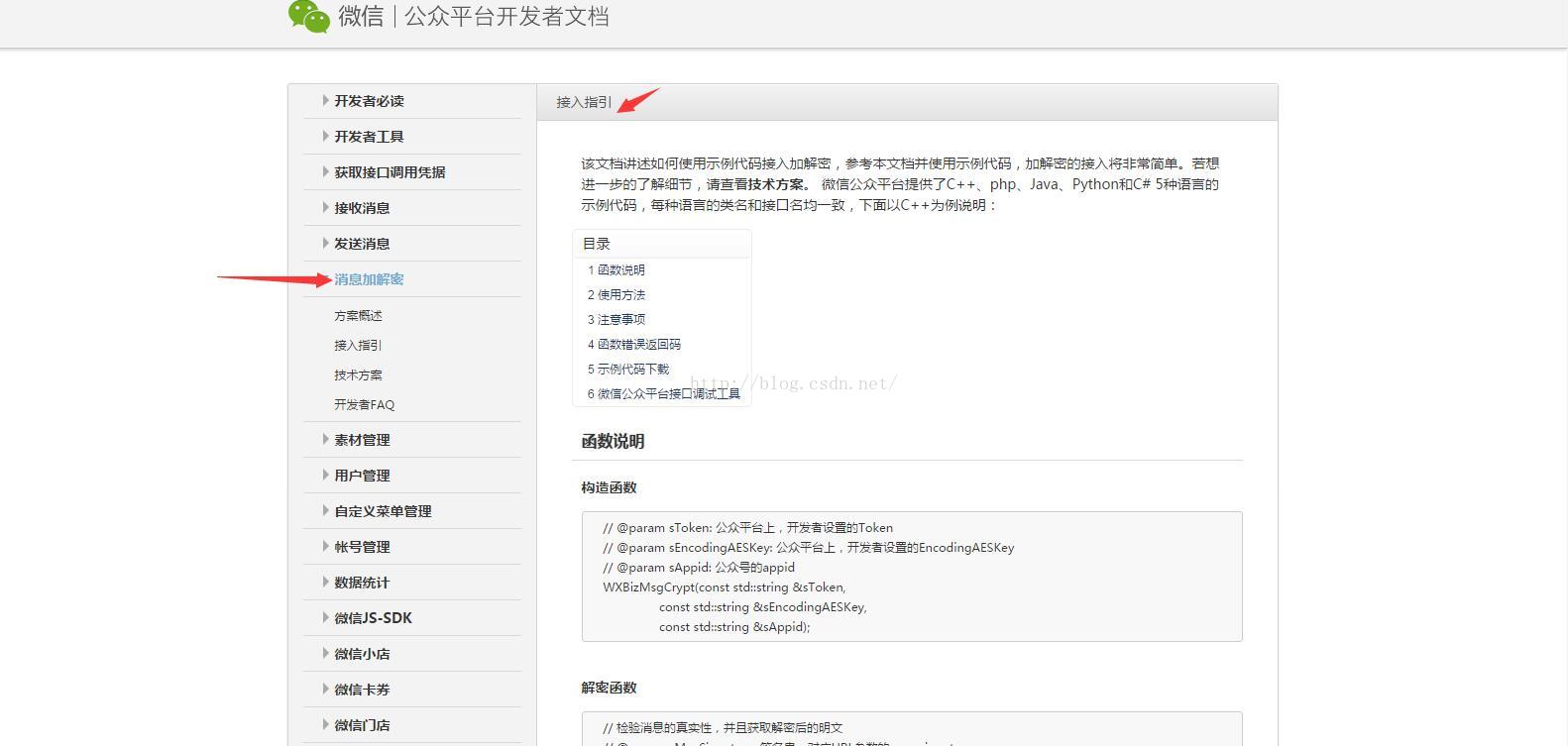Open the 发送消息 menu item
This screenshot has width=1568, height=746.
362,244
